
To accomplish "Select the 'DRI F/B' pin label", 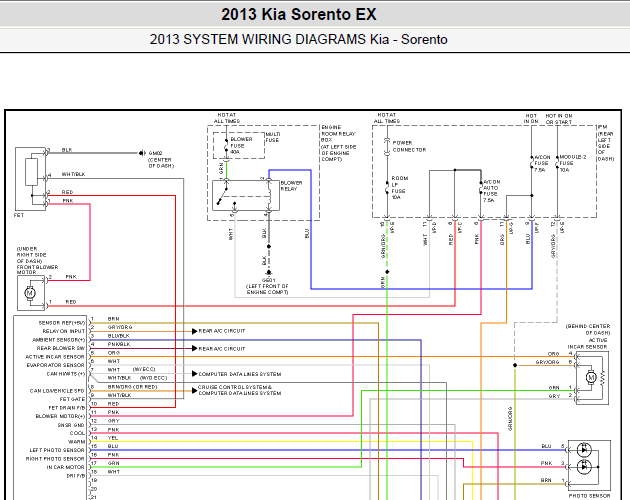I will click(76, 476).
